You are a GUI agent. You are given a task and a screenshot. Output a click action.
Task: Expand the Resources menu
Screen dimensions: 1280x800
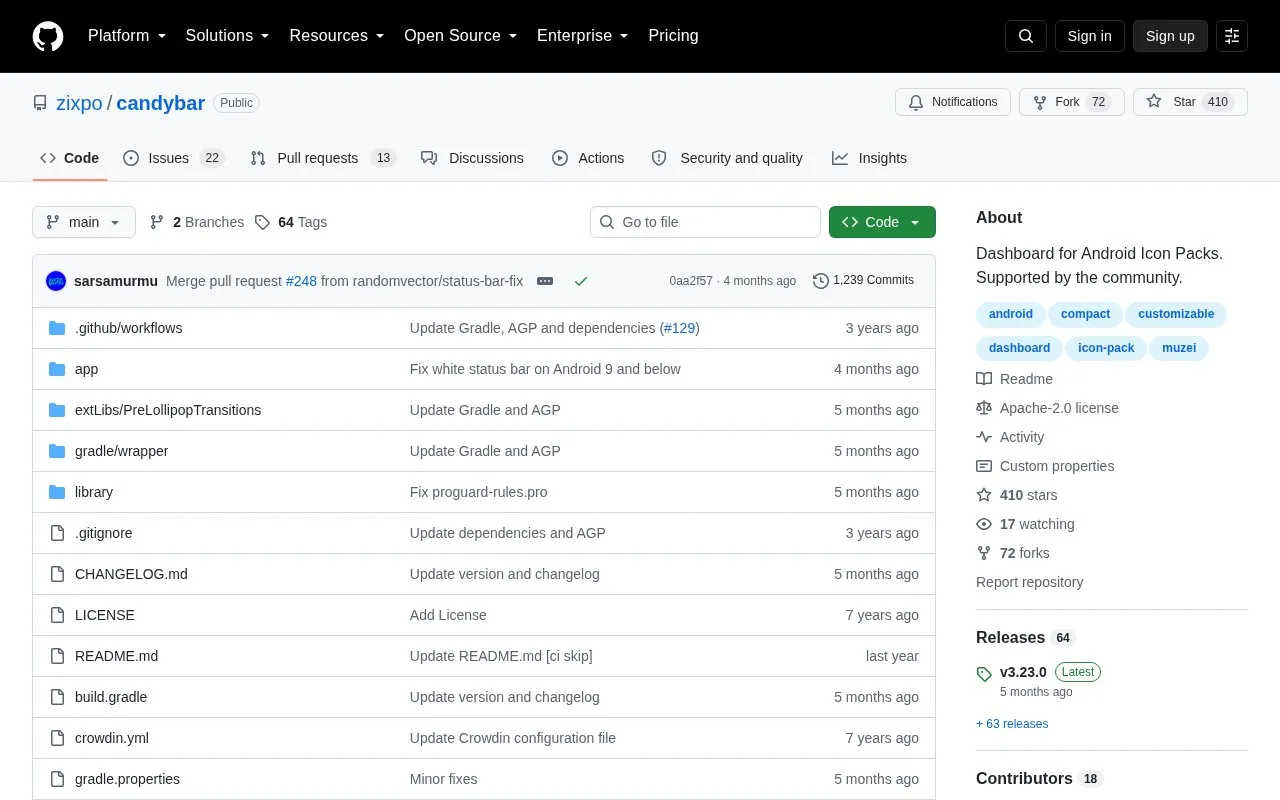pos(337,36)
